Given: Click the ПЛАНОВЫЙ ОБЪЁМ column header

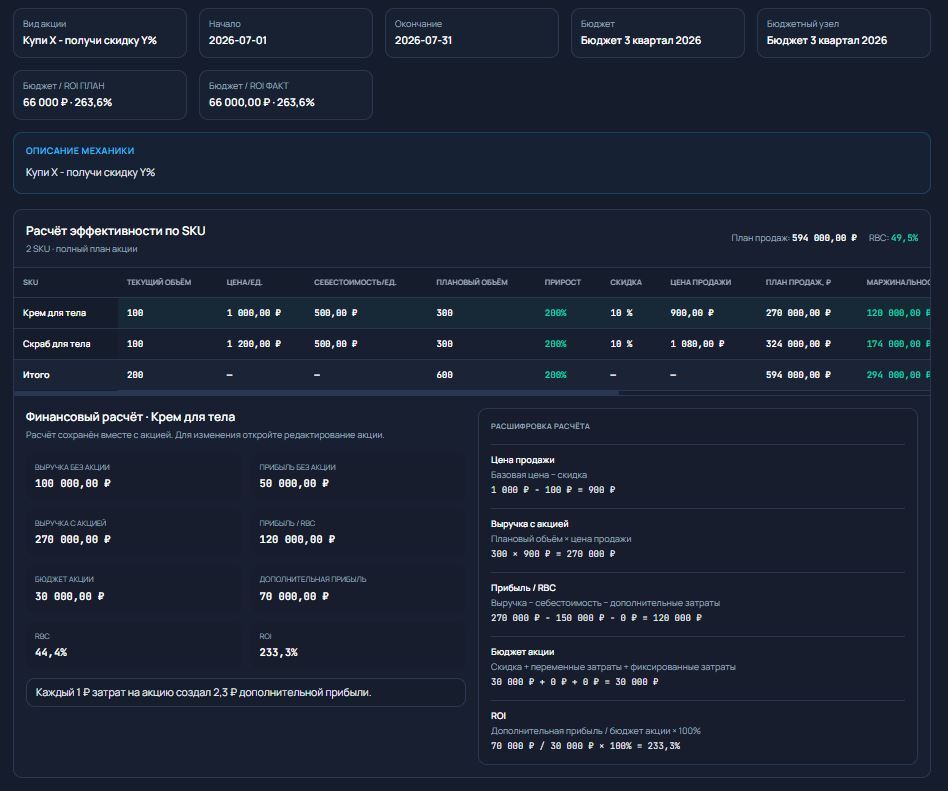Looking at the screenshot, I should pyautogui.click(x=472, y=282).
